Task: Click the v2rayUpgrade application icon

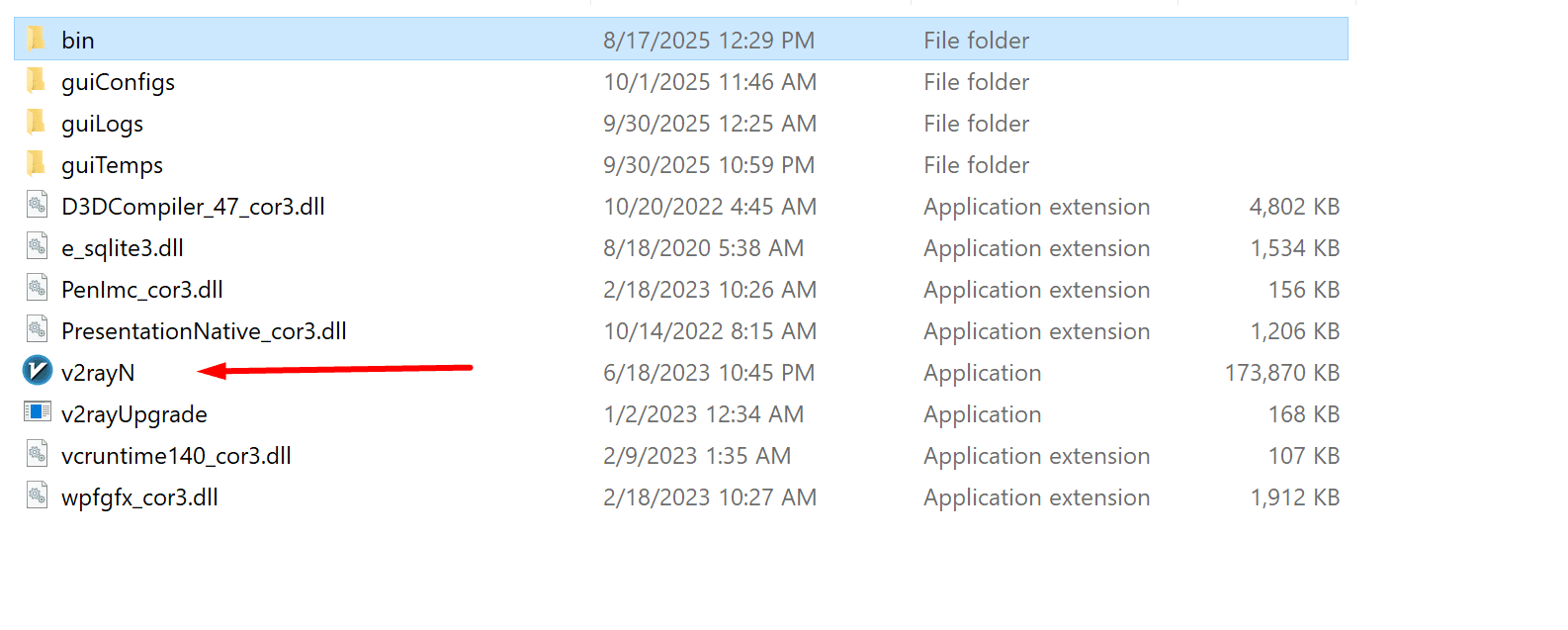Action: [x=38, y=412]
